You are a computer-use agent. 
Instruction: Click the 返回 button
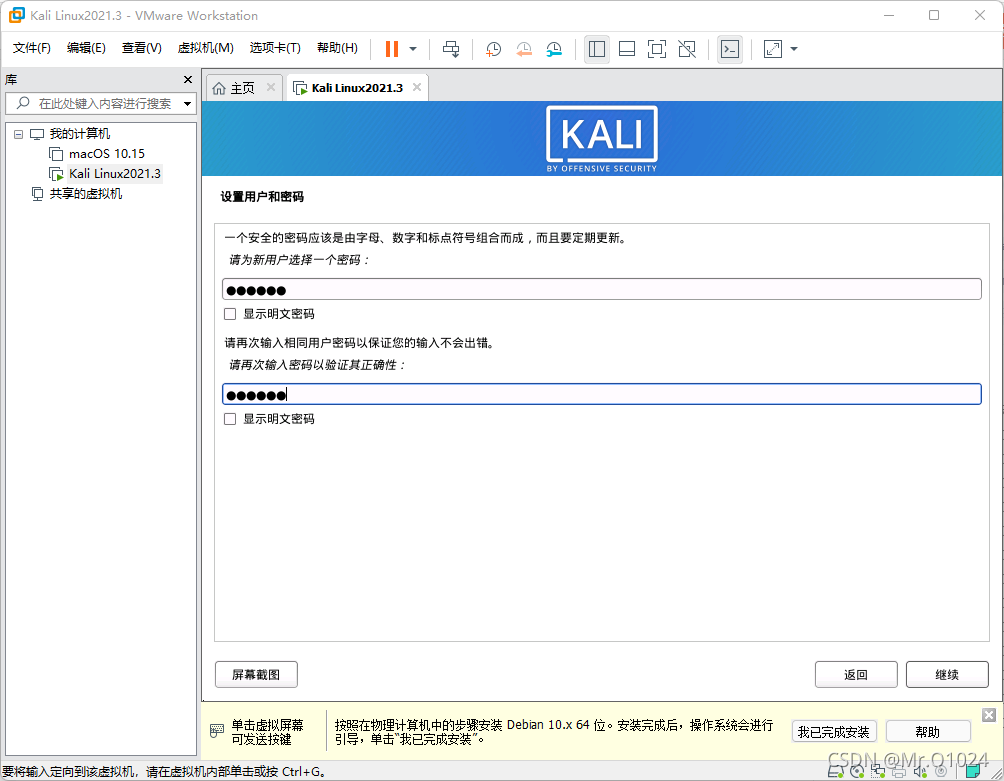point(856,675)
